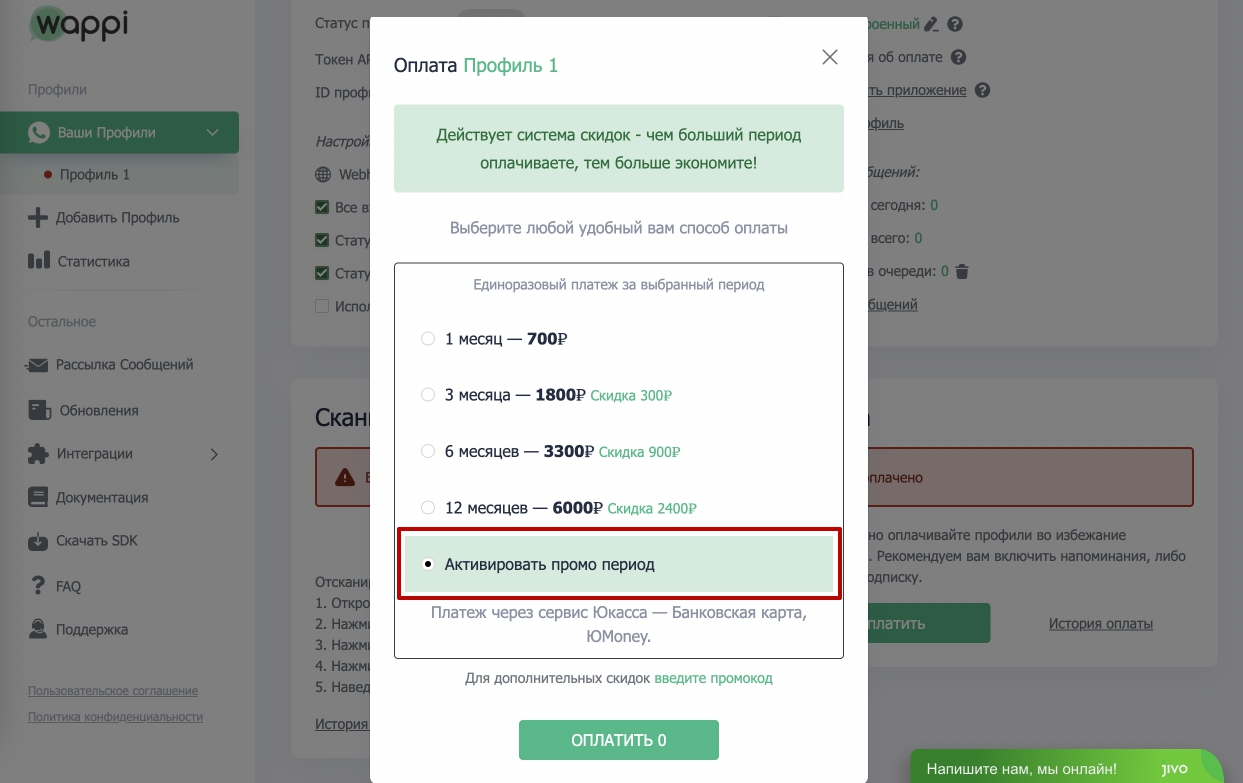1243x783 pixels.
Task: Click the ОПЛАТИТЬ 0 button
Action: [x=619, y=740]
